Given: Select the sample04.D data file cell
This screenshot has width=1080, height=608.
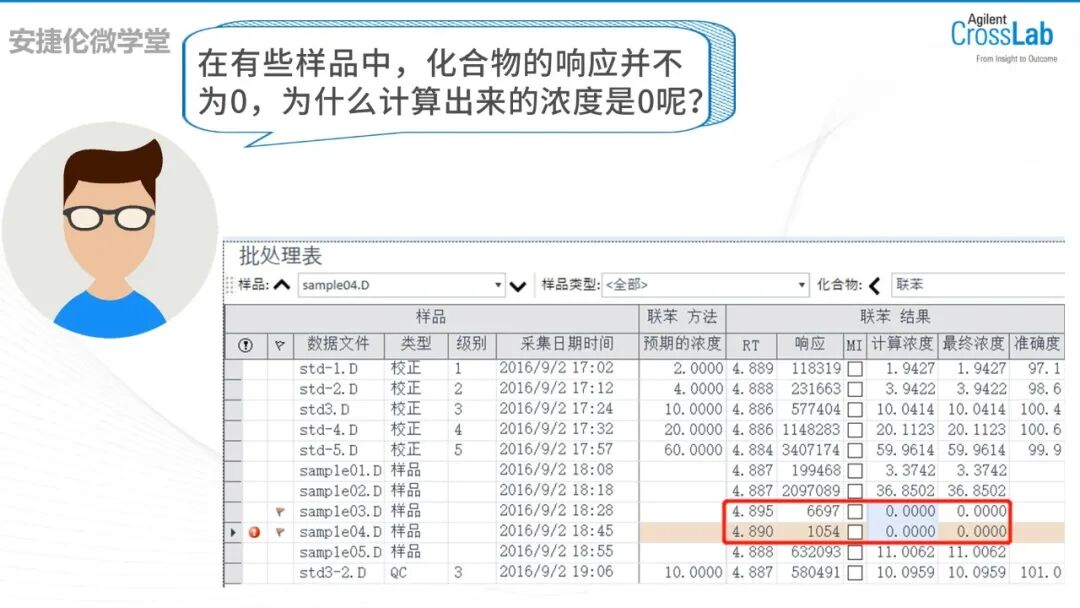Looking at the screenshot, I should (338, 532).
